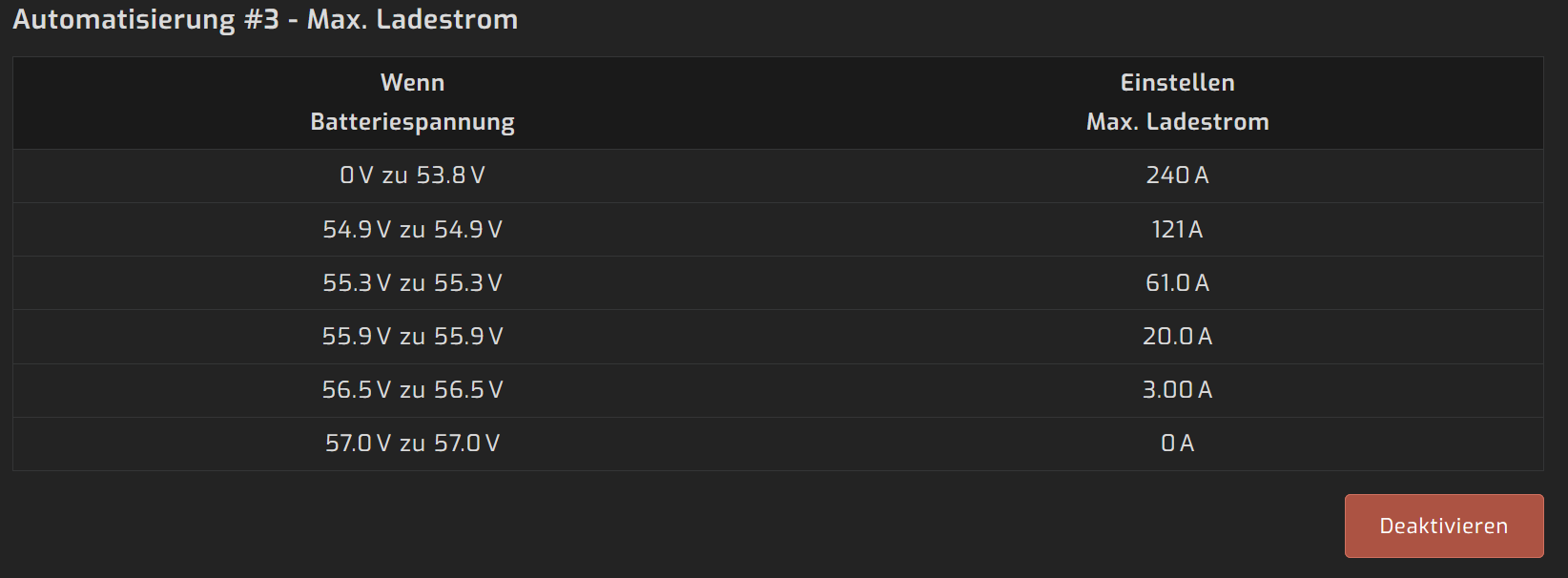Select the 55.3 V zu 55.3 V cell
This screenshot has height=578, width=1568.
pos(412,283)
